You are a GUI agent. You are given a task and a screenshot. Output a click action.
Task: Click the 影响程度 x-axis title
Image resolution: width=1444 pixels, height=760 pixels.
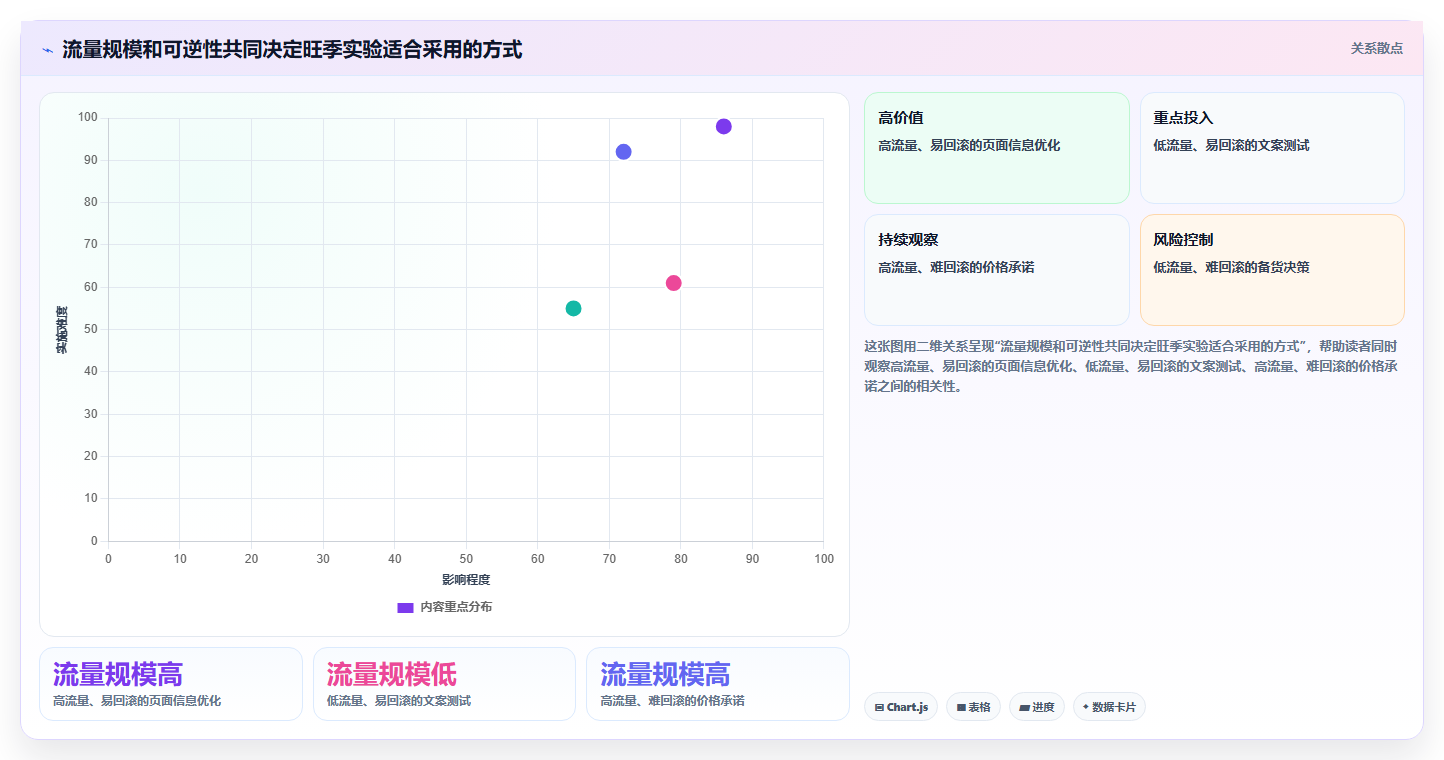(466, 580)
